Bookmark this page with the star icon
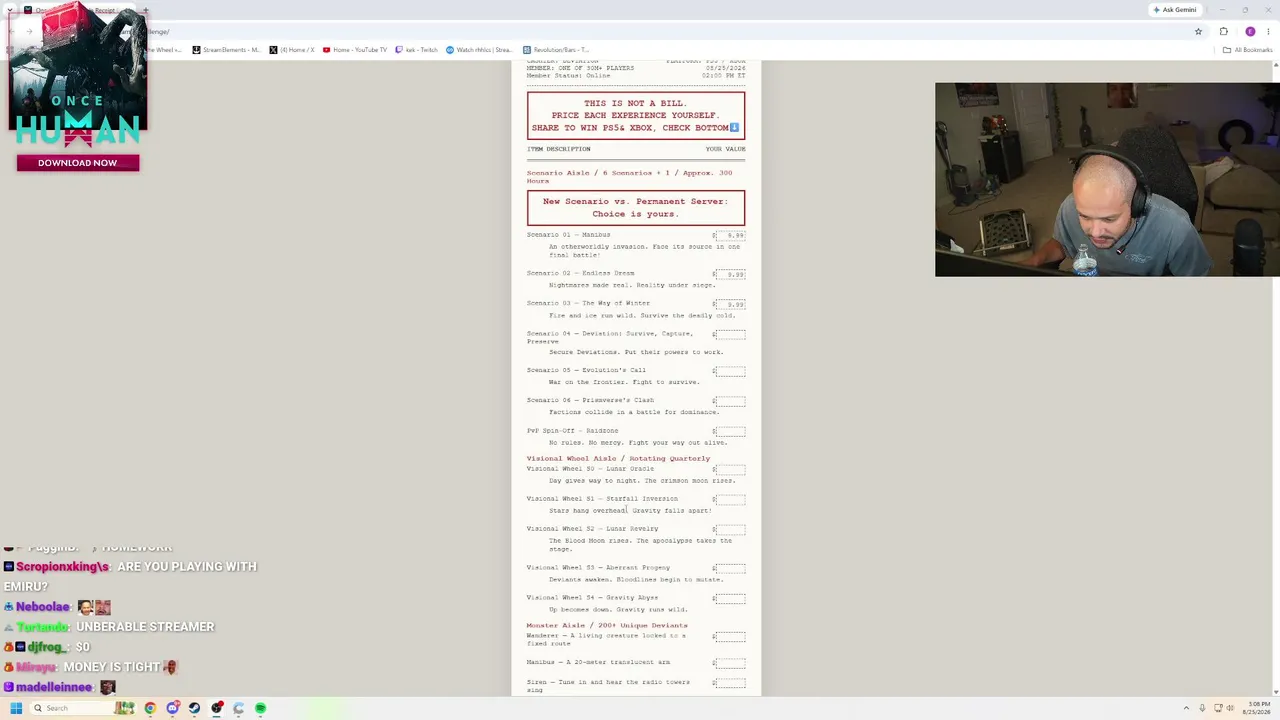This screenshot has width=1280, height=720. (1198, 31)
